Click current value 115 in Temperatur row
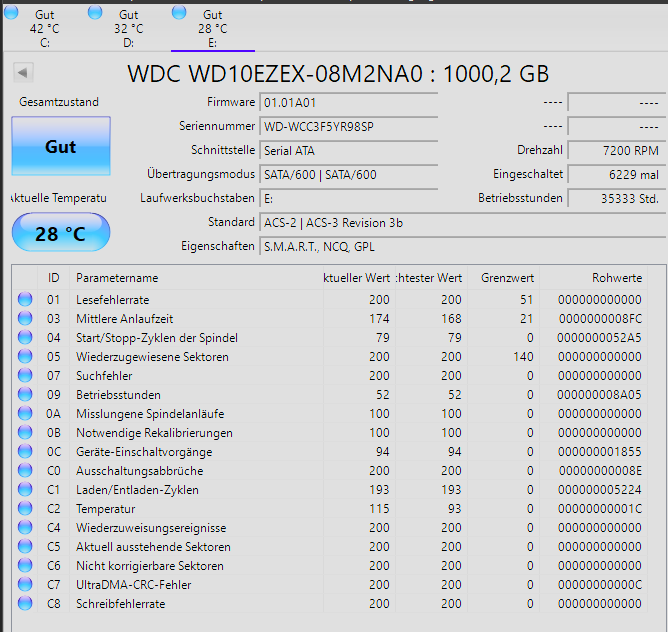 click(379, 509)
